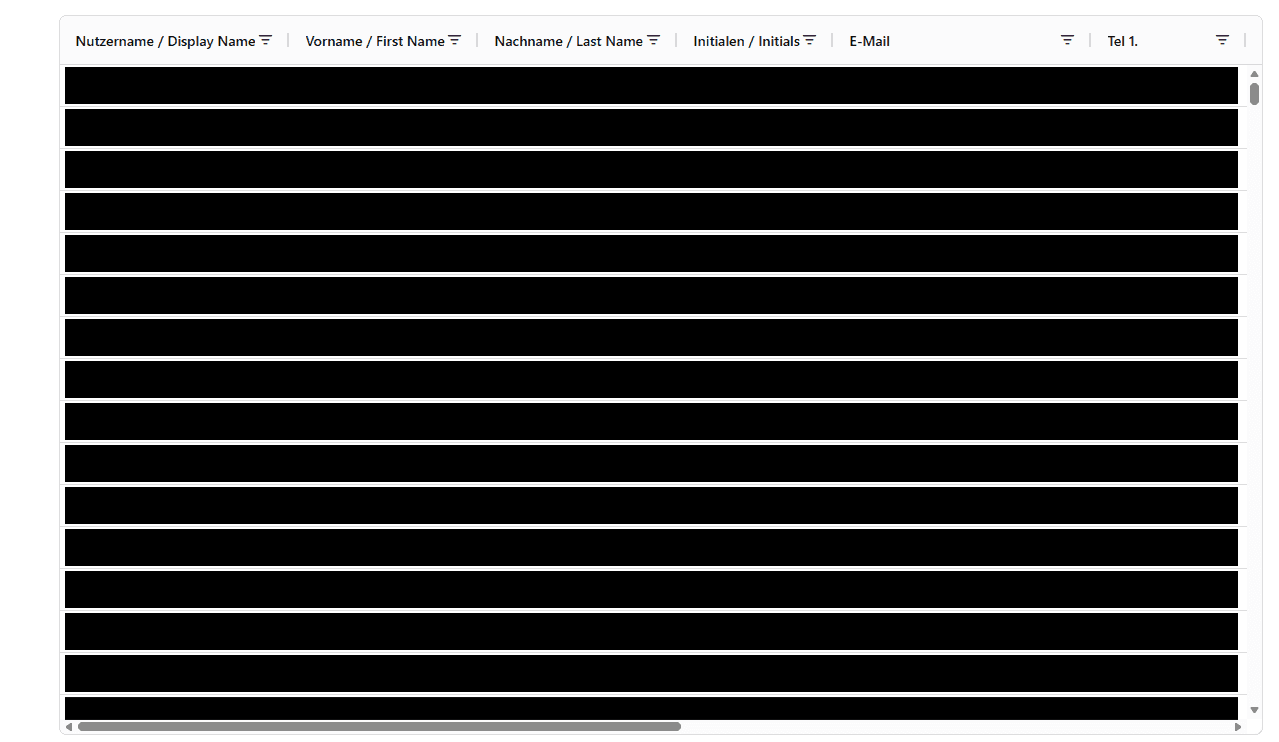Click the left arrow of the horizontal scrollbar
Viewport: 1279px width, 742px height.
click(x=68, y=727)
